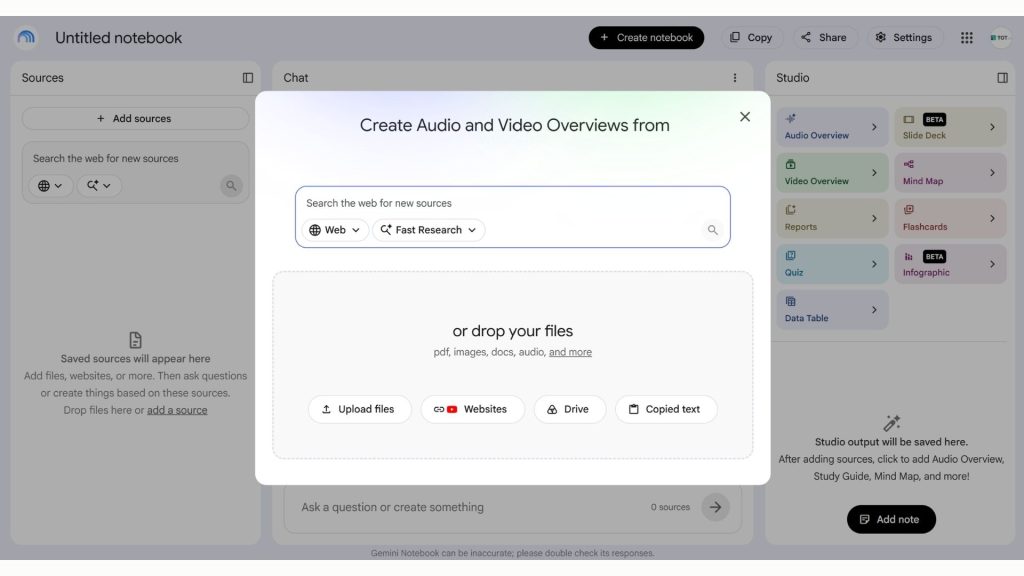Open Chat more options menu
Image resolution: width=1024 pixels, height=576 pixels.
(735, 78)
